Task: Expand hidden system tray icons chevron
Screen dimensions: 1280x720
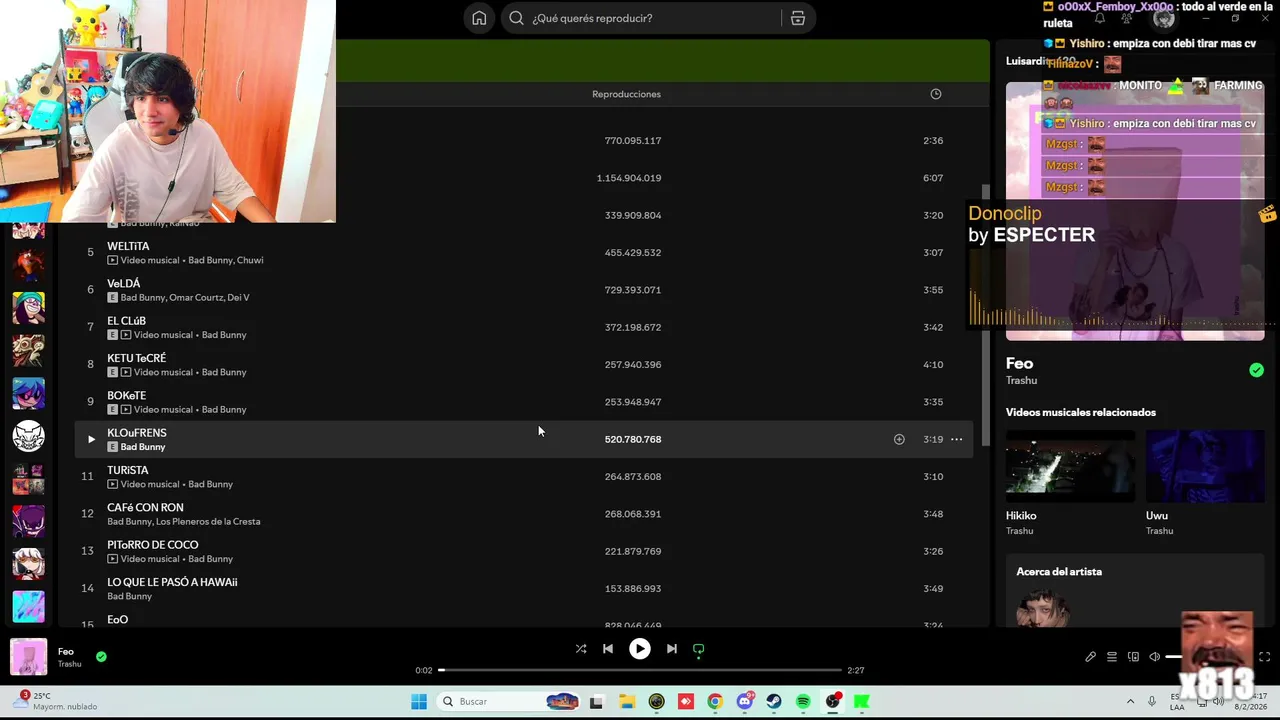Action: 1130,702
